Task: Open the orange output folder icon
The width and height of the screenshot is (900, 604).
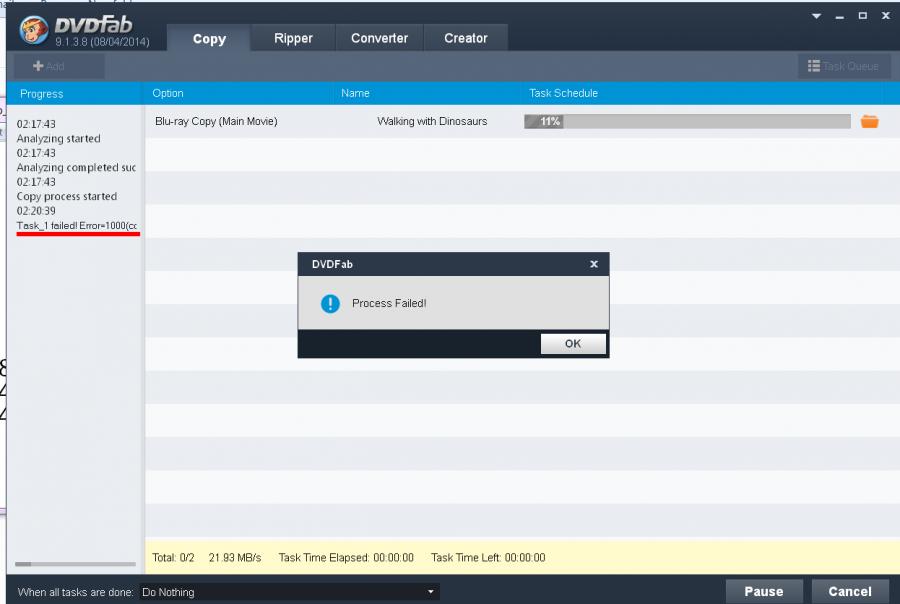Action: coord(870,121)
